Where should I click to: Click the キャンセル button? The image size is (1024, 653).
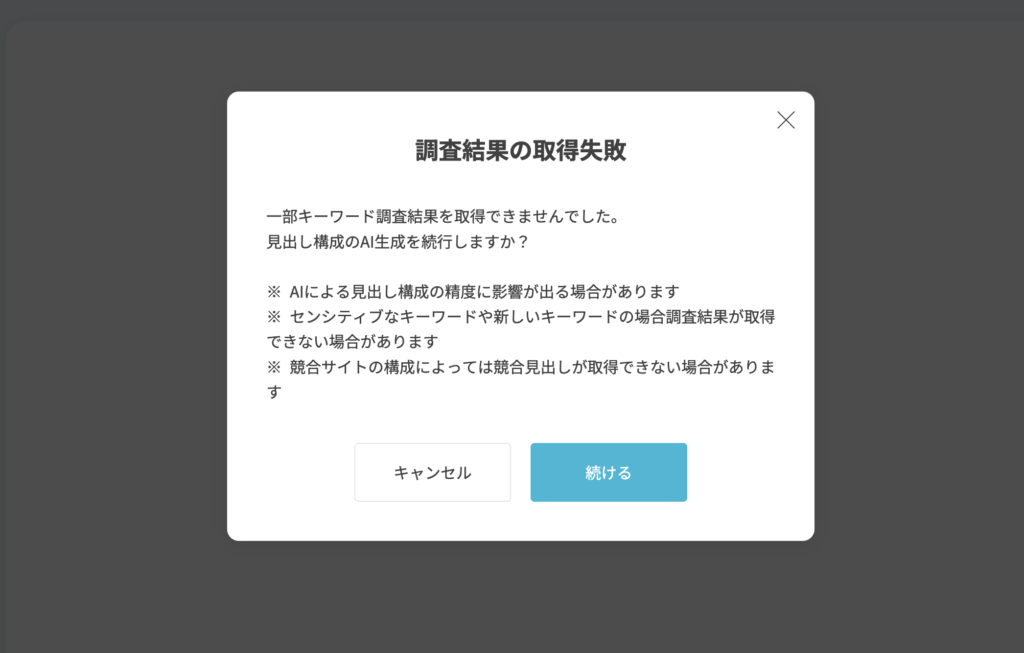pos(432,472)
